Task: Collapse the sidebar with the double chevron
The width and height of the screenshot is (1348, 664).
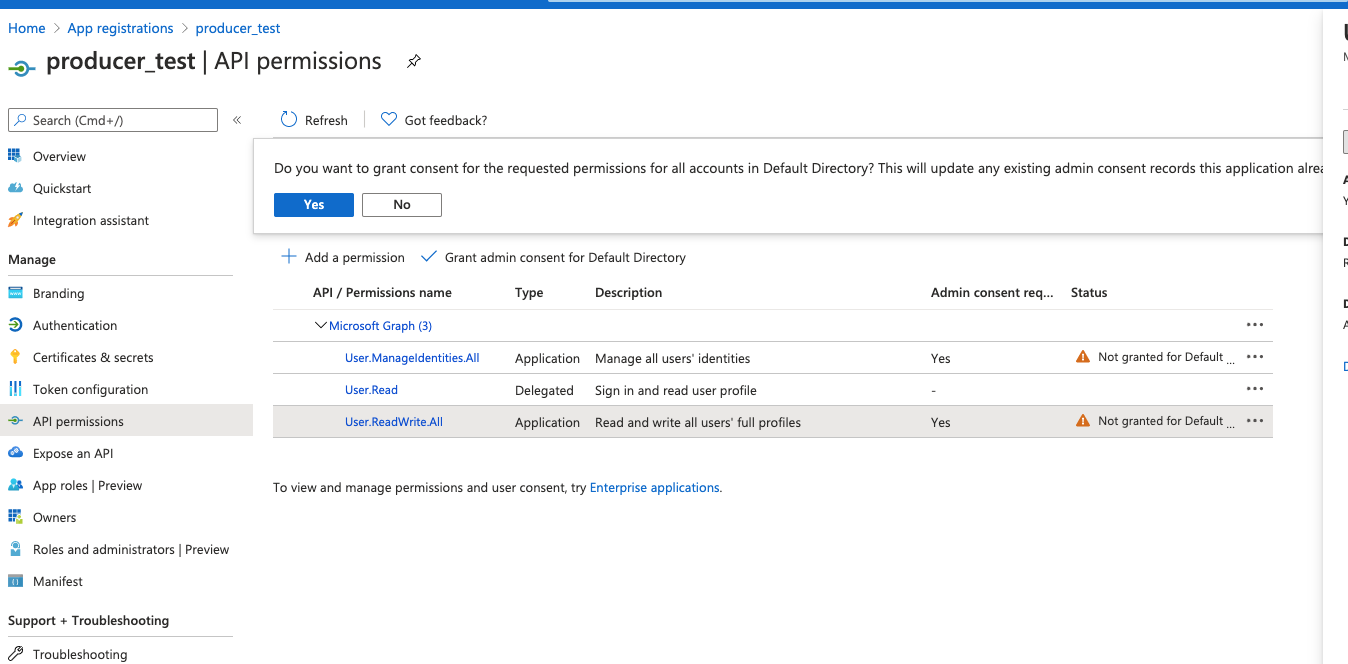Action: [237, 120]
